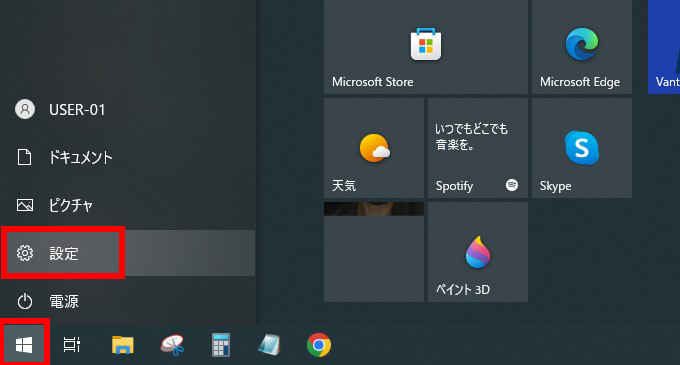Open the 天気 weather tile
The image size is (680, 365).
pos(374,148)
